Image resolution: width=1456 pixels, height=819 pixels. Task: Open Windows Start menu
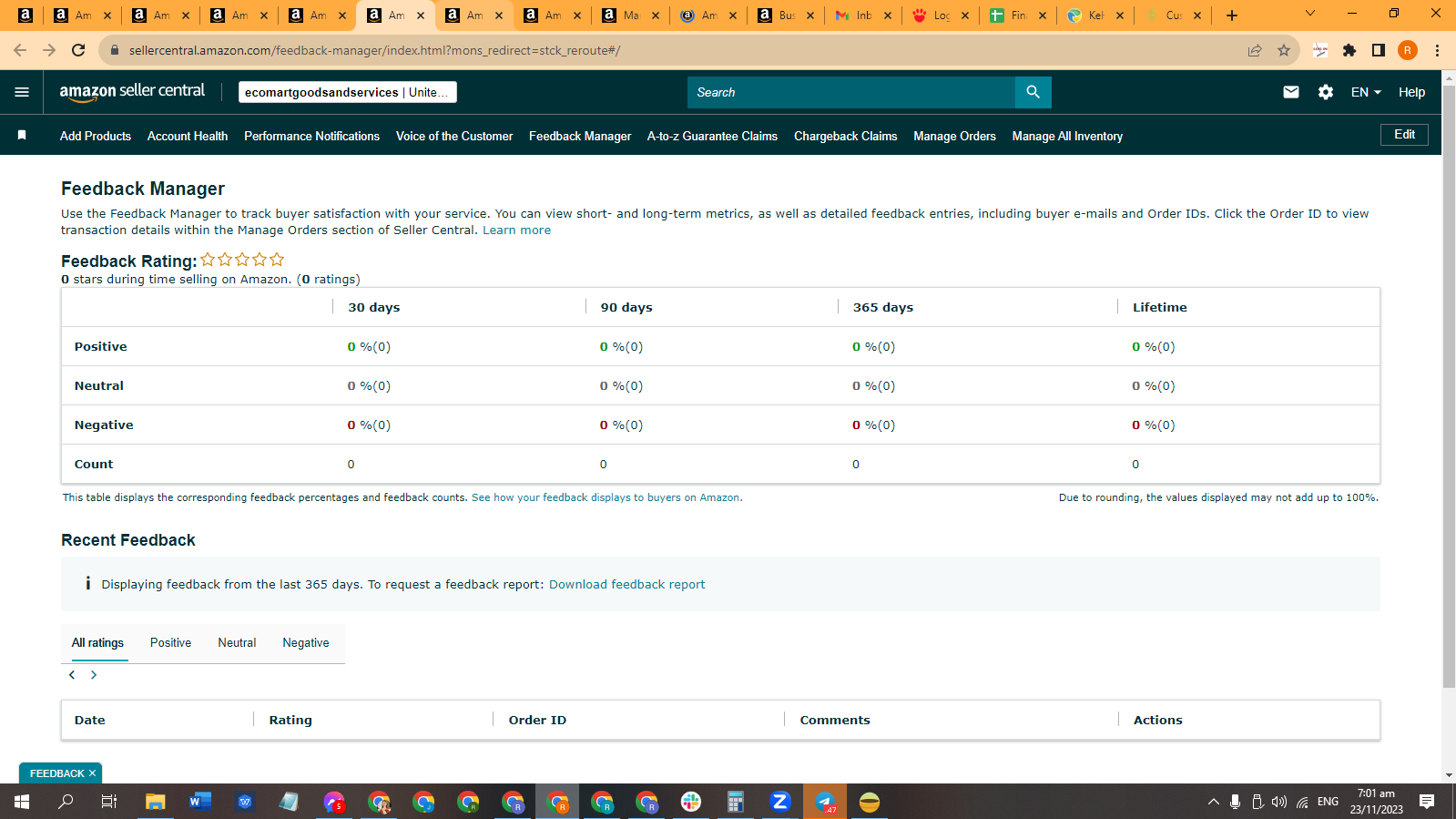(22, 802)
